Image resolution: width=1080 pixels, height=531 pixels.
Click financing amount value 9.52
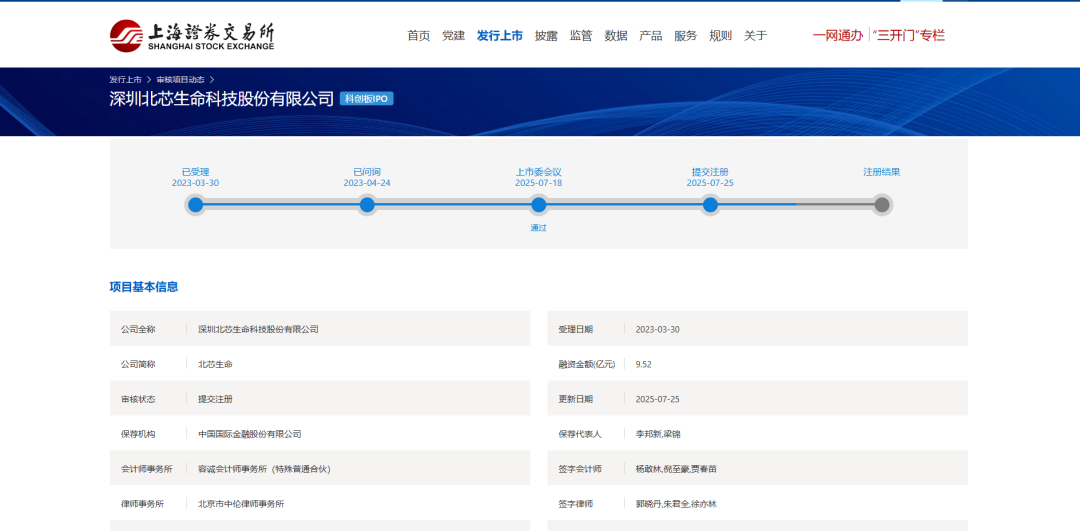[x=643, y=364]
